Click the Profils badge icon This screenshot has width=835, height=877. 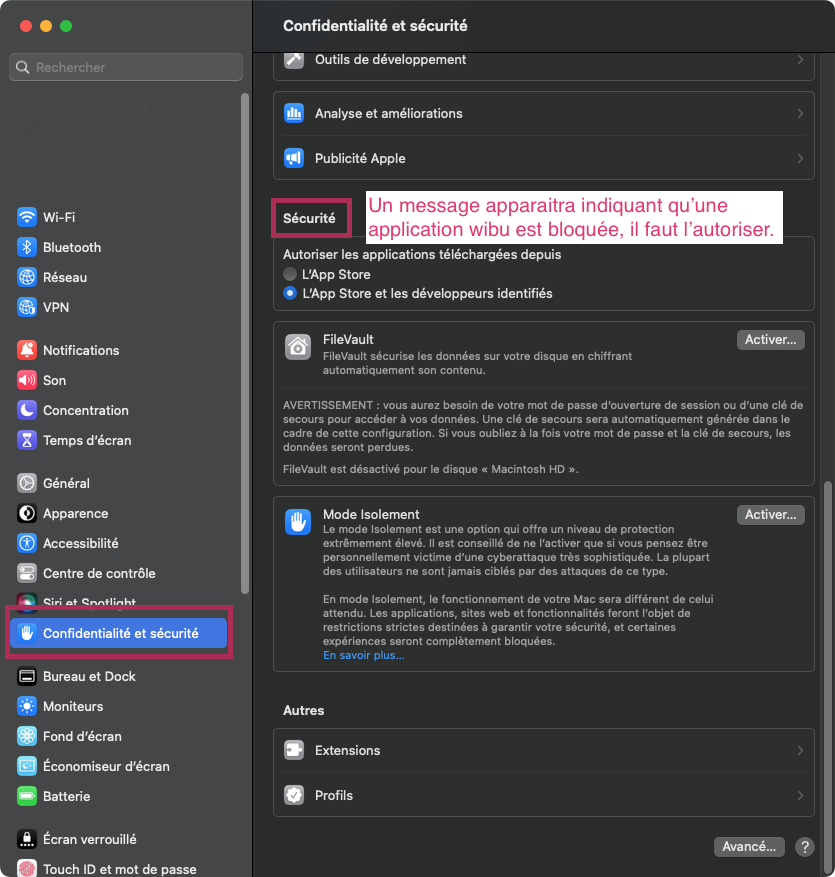pos(294,795)
